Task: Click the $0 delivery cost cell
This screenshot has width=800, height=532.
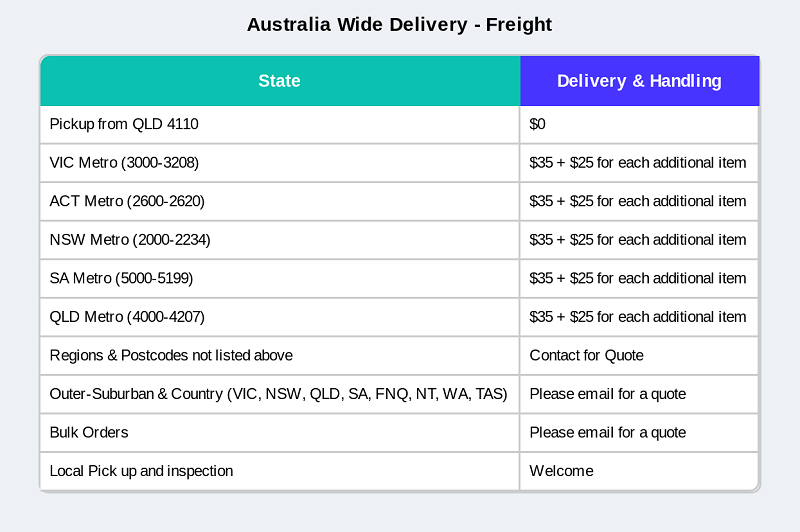Action: (x=538, y=124)
